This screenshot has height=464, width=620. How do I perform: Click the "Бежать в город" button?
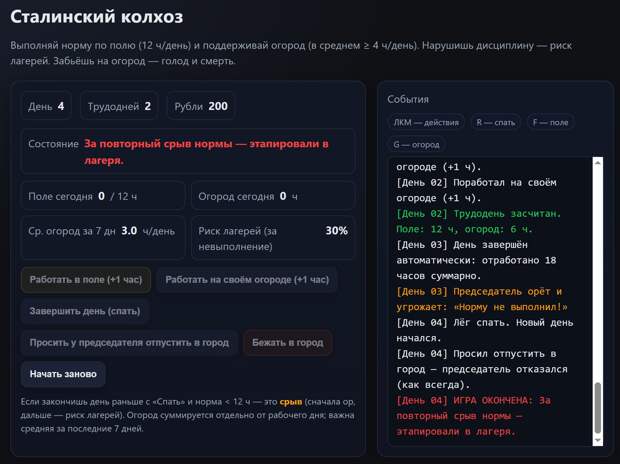coord(288,343)
